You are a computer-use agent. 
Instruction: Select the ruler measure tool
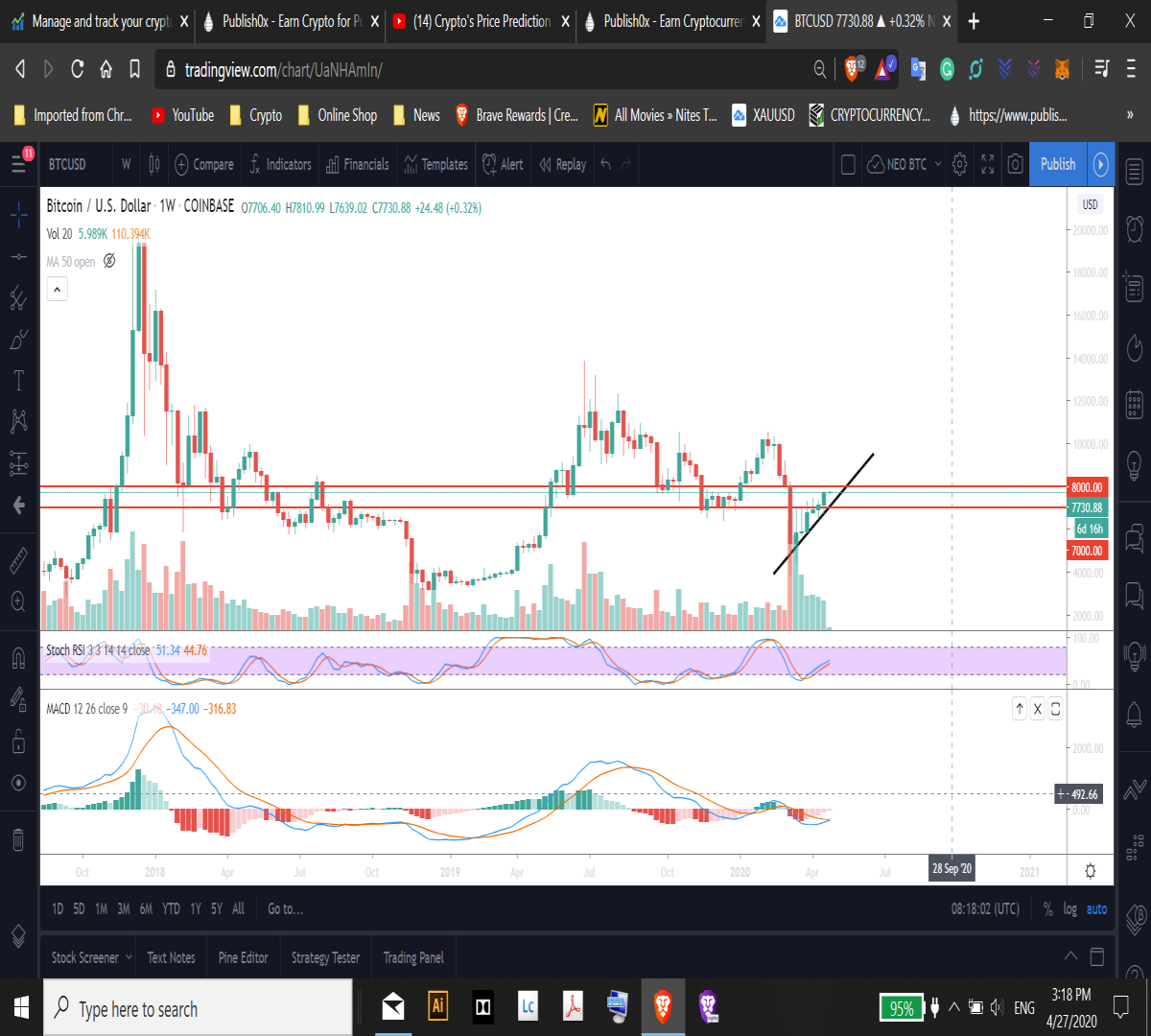pyautogui.click(x=18, y=560)
